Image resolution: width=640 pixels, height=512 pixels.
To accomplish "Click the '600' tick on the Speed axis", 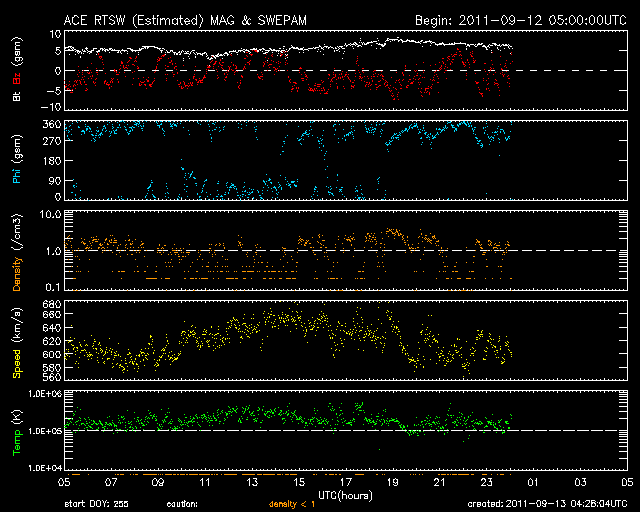I will pos(52,354).
